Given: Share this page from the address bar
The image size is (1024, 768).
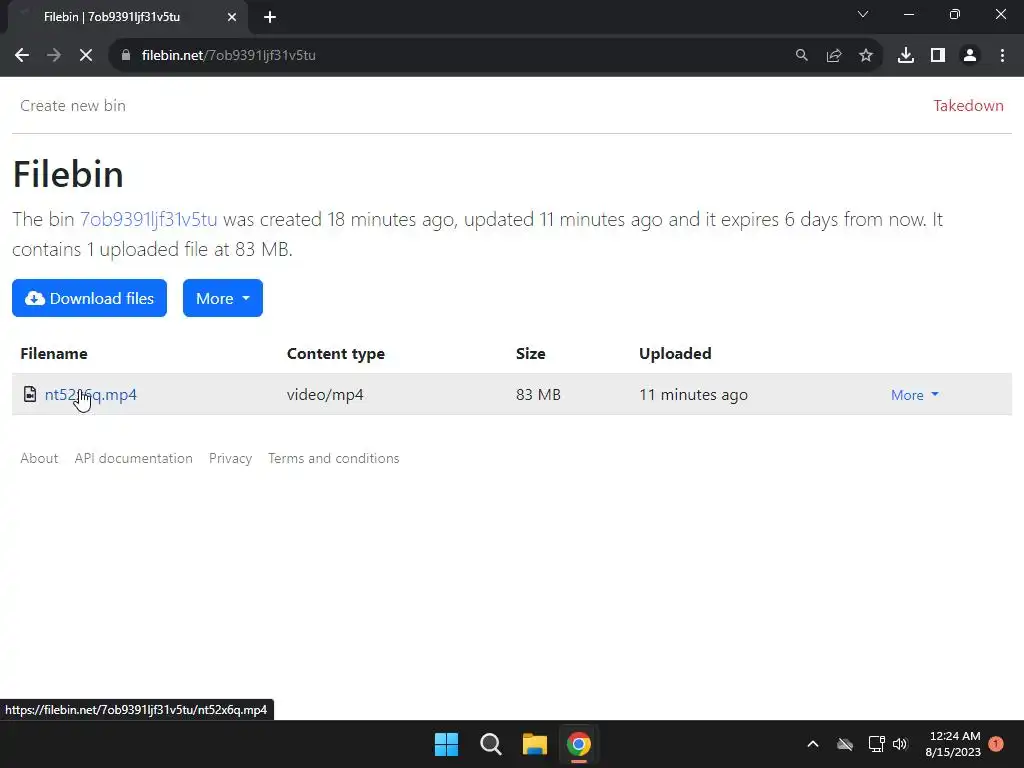Looking at the screenshot, I should tap(834, 56).
